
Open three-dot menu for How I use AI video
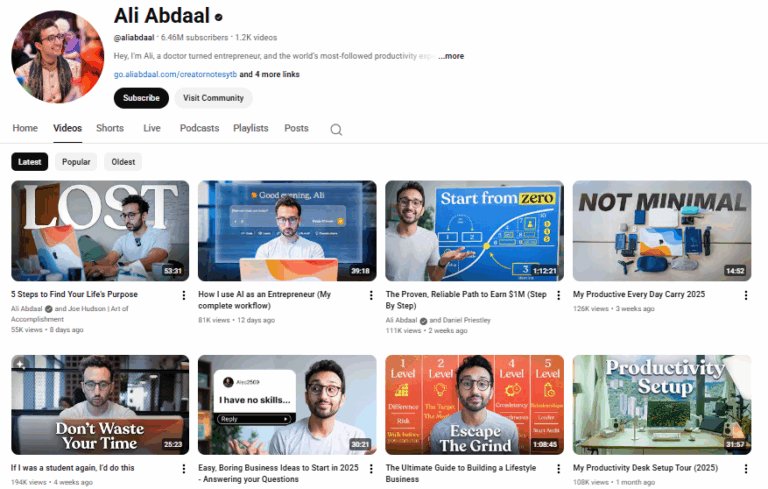click(x=371, y=295)
